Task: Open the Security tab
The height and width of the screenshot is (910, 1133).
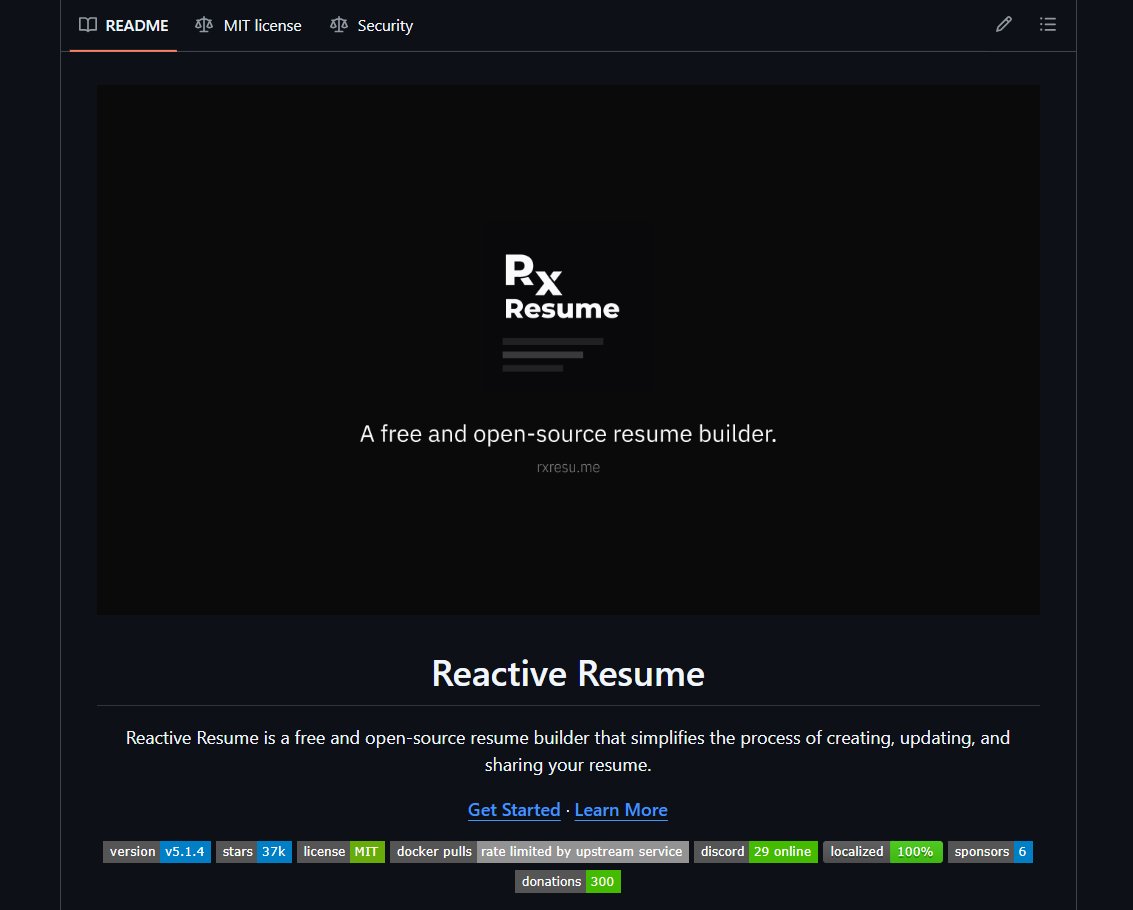Action: coord(371,25)
